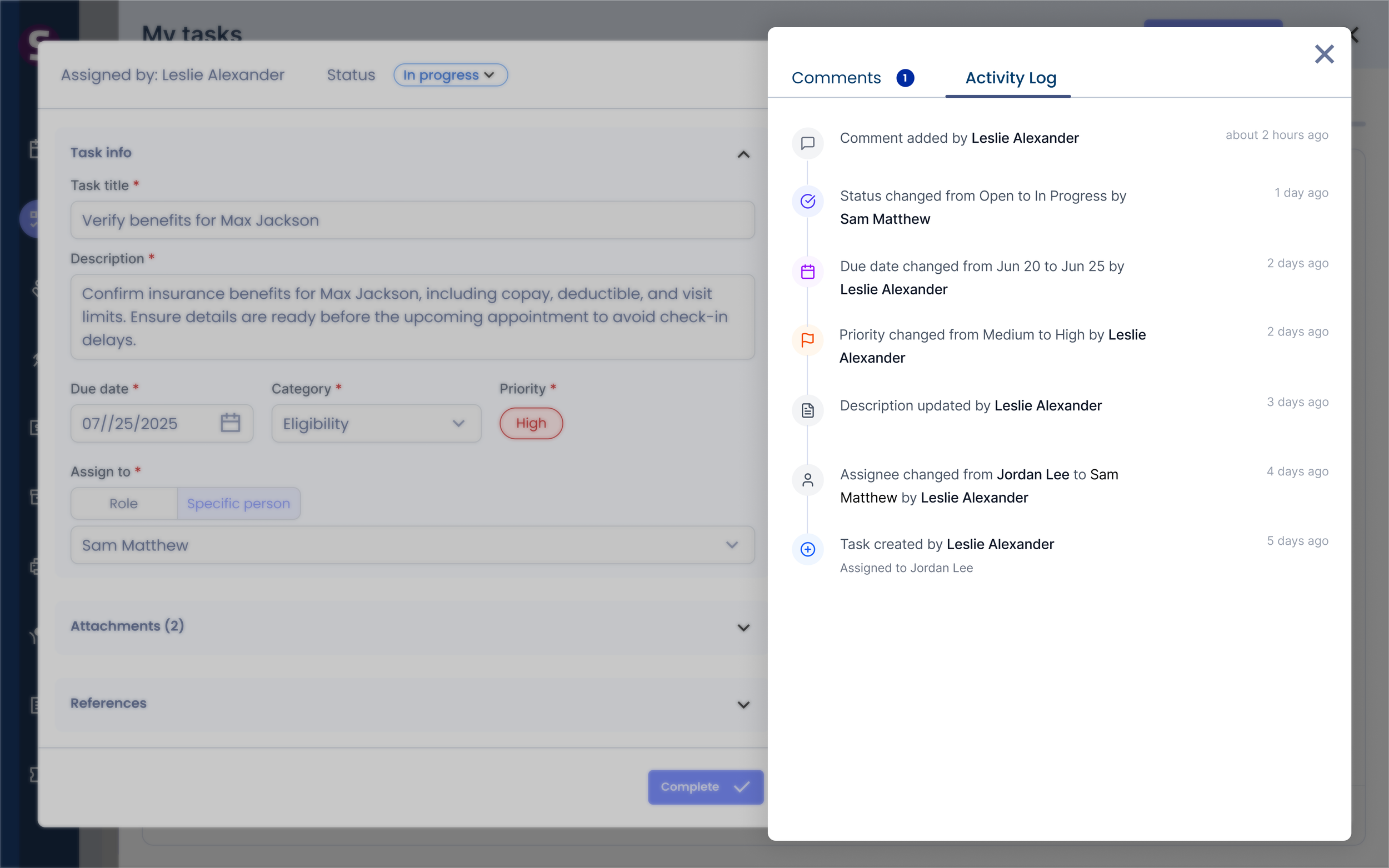The width and height of the screenshot is (1389, 868).
Task: Click 'Assigned by: Leslie Alexander' label
Action: pos(172,75)
